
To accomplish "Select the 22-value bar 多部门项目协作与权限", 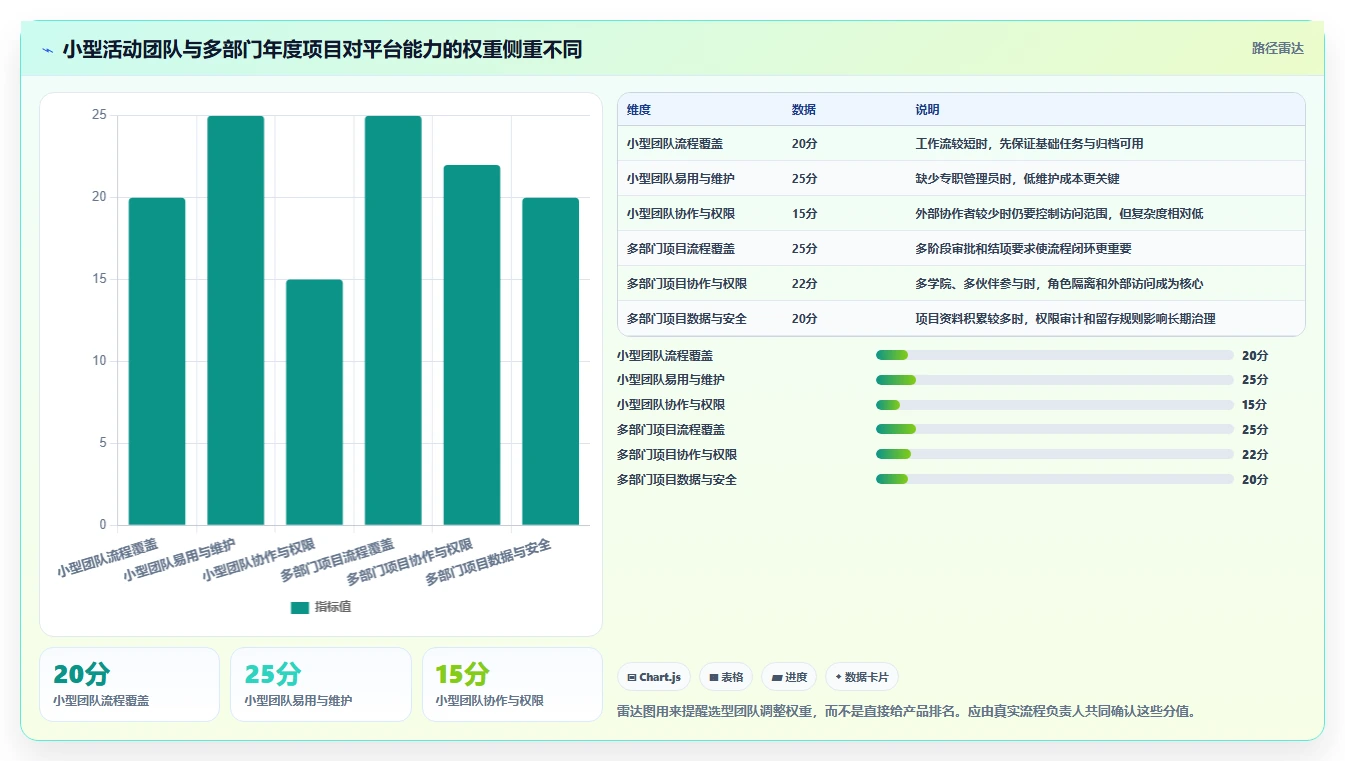I will [x=472, y=345].
